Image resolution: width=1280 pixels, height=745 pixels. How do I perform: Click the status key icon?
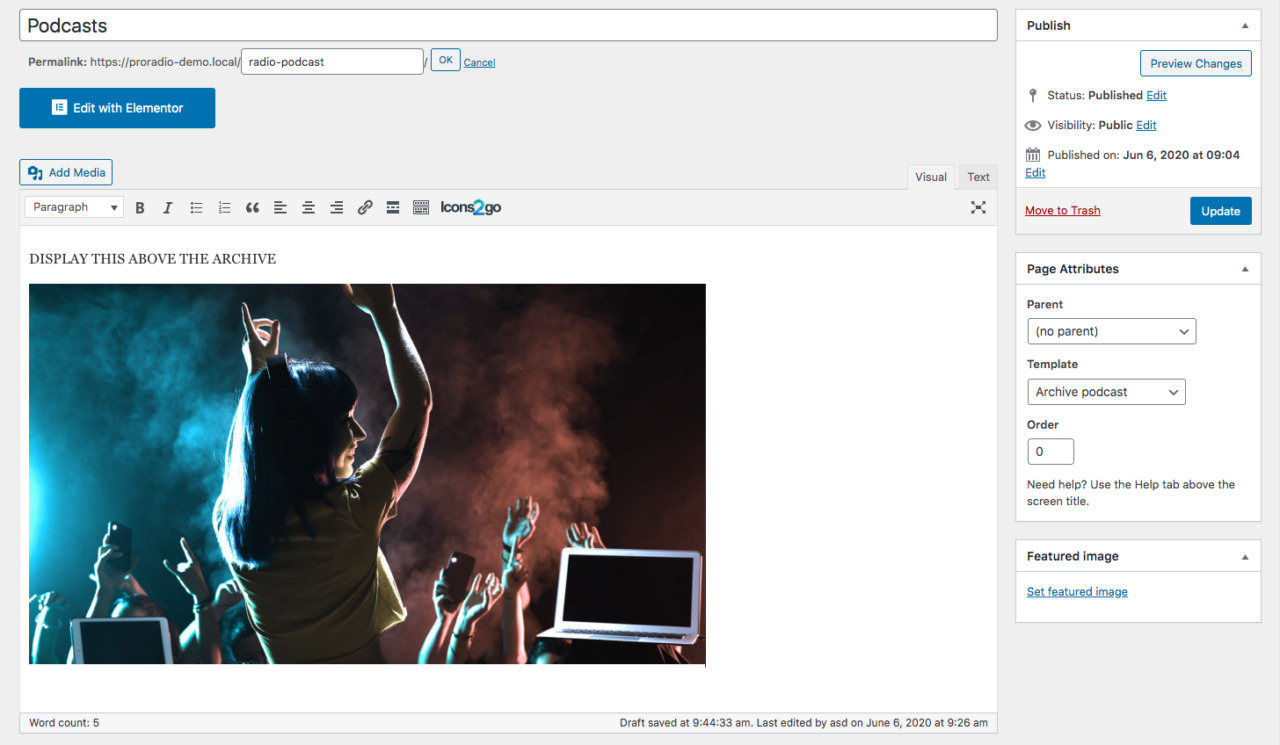click(1033, 96)
